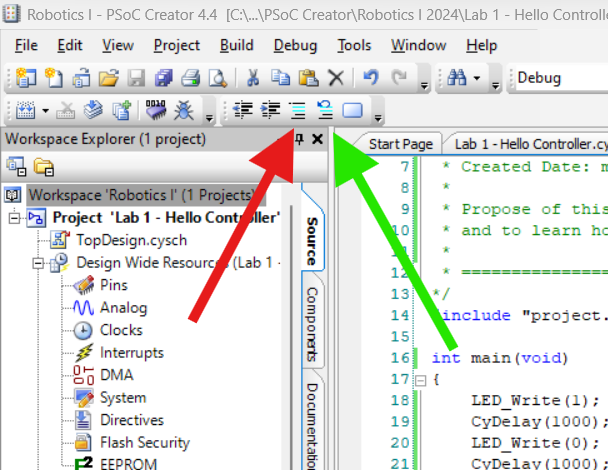This screenshot has width=608, height=470.
Task: Open TopDesign.cysch in the tree
Action: pos(131,240)
